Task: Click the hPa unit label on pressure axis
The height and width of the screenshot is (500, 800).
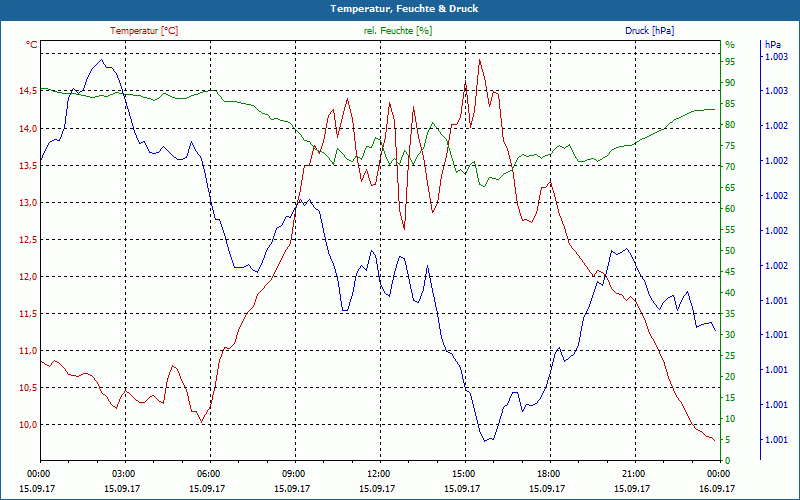Action: (x=773, y=45)
